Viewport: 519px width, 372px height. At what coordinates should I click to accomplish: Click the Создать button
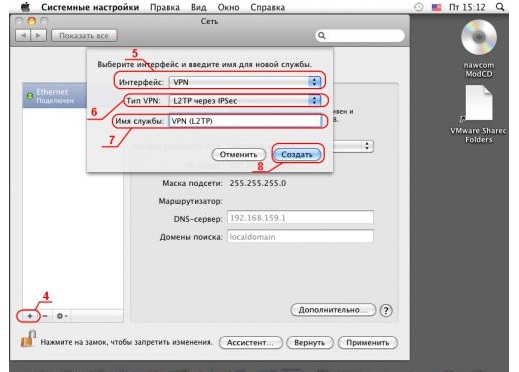297,155
